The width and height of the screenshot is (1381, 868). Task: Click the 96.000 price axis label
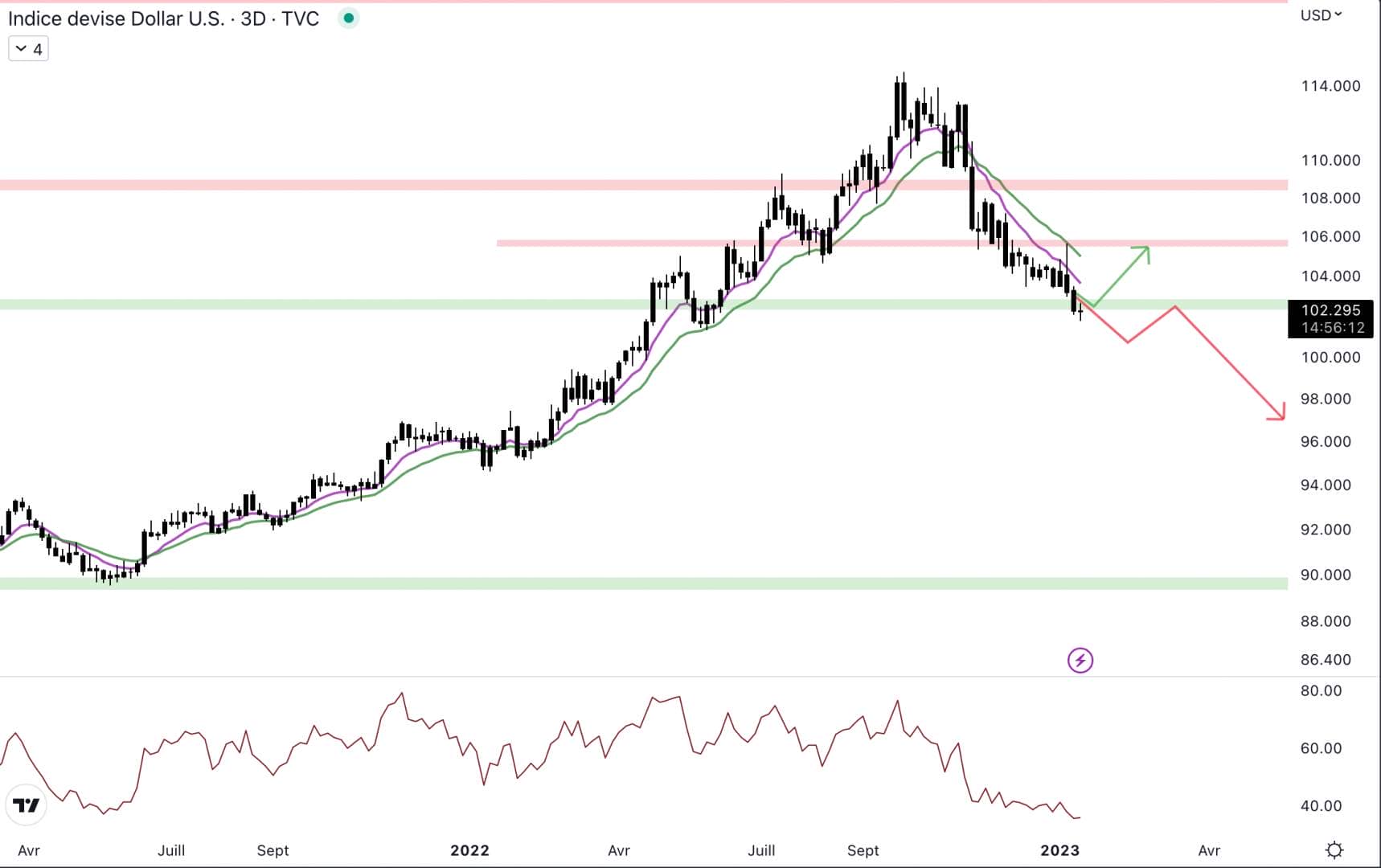point(1326,441)
